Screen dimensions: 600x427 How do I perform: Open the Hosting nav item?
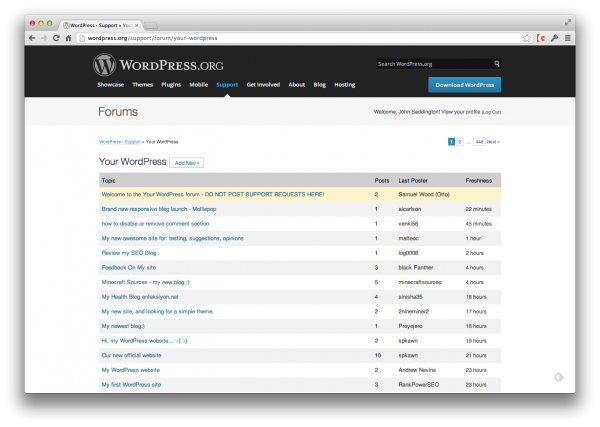click(x=344, y=85)
